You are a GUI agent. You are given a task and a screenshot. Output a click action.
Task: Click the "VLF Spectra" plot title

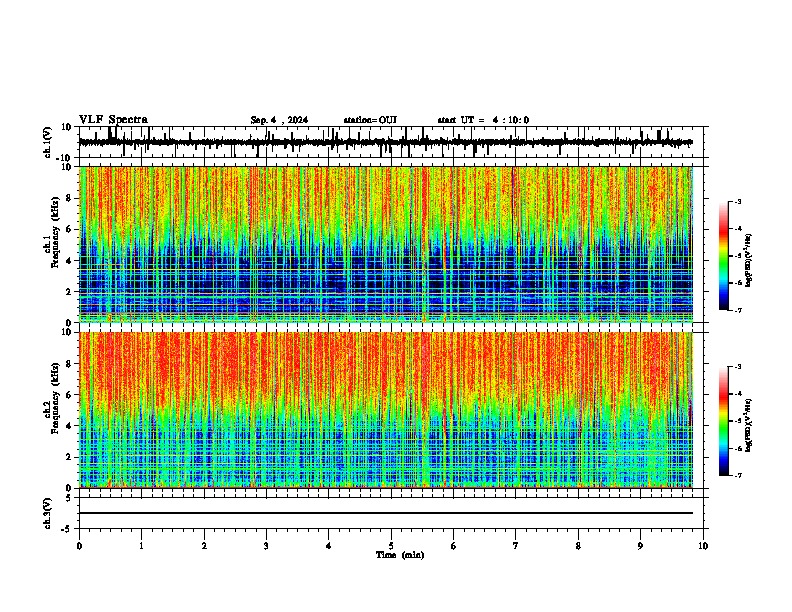pyautogui.click(x=113, y=120)
